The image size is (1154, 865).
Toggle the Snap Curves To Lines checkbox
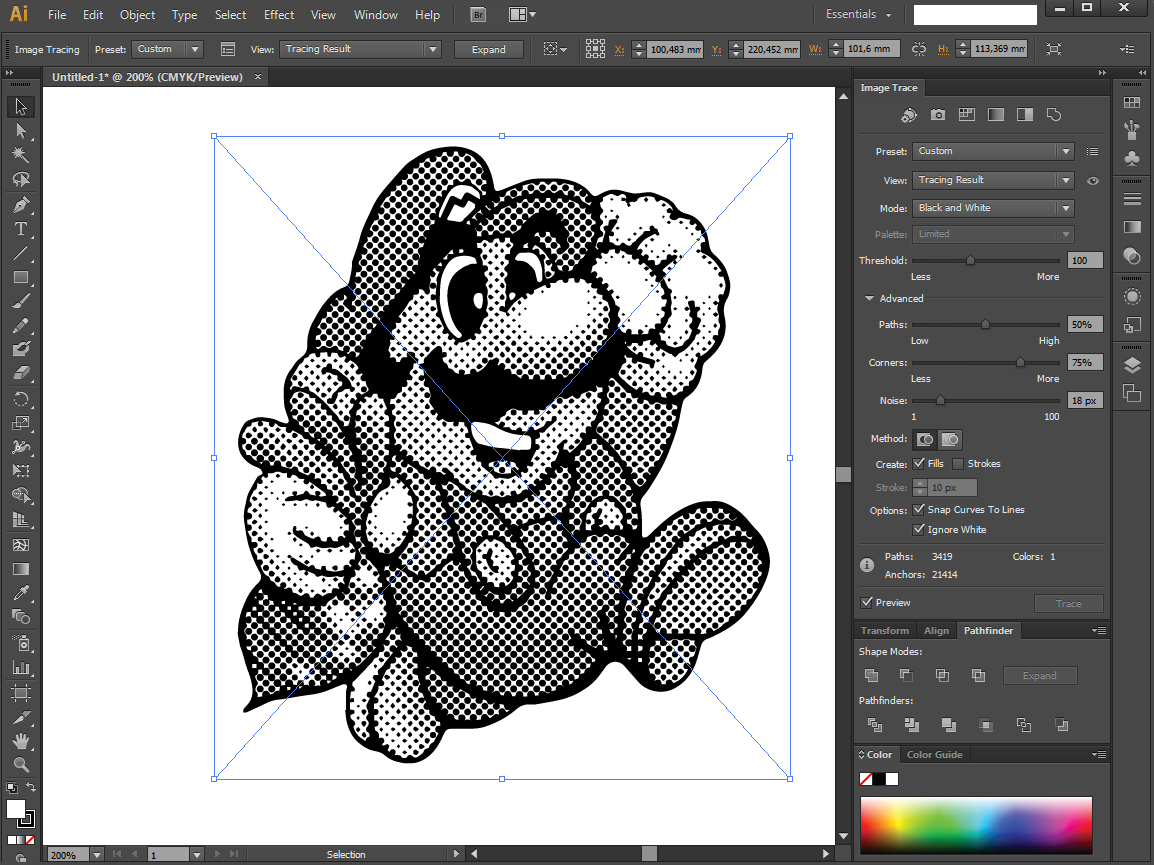coord(919,510)
